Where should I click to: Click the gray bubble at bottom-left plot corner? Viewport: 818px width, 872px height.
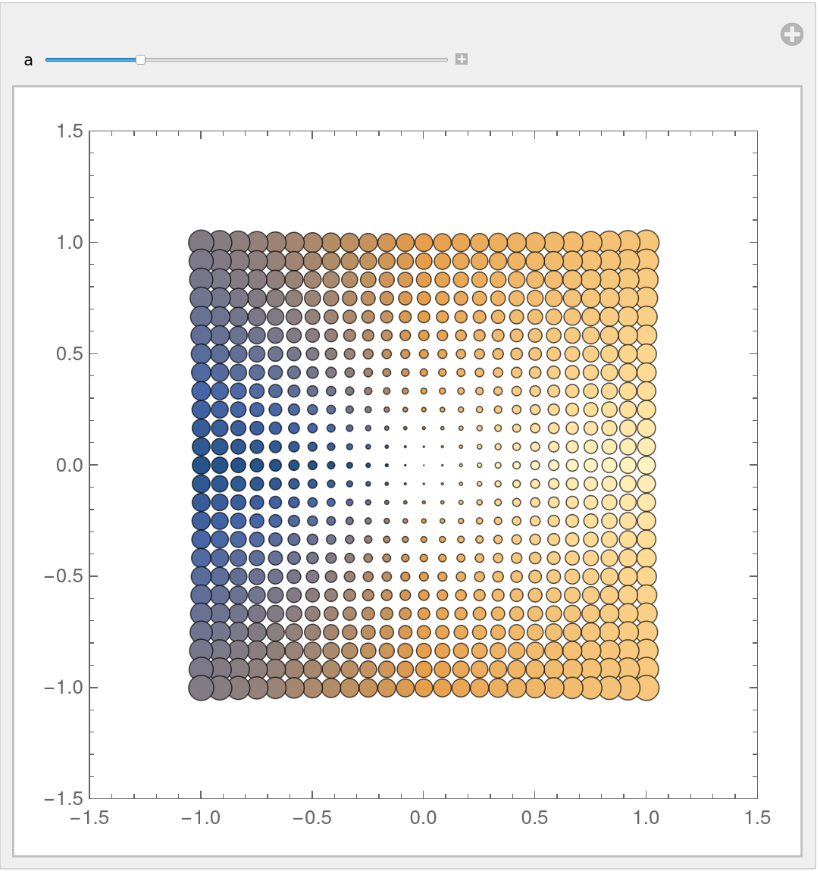pos(201,687)
